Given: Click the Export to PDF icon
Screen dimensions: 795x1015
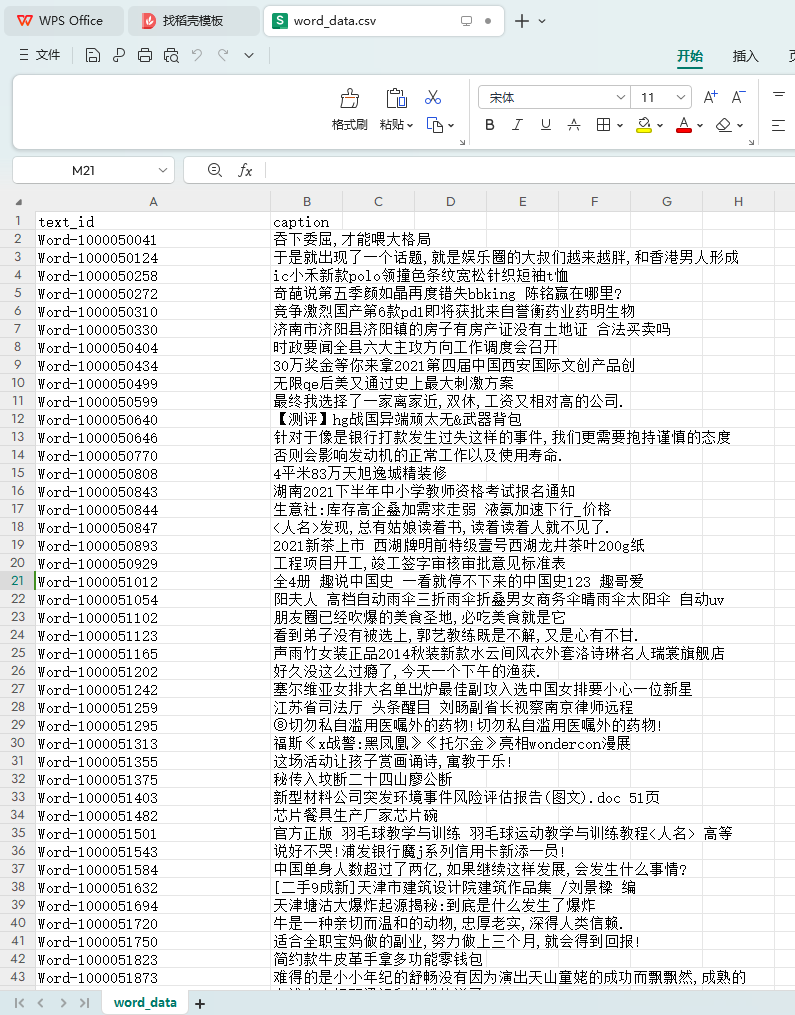Looking at the screenshot, I should click(x=118, y=56).
